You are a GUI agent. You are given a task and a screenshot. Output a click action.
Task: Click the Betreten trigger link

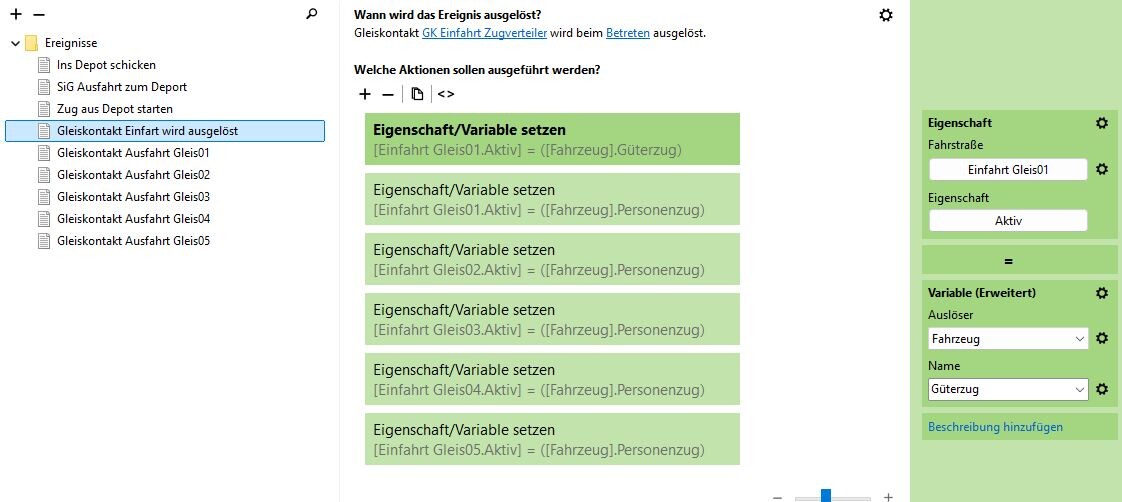click(x=628, y=33)
